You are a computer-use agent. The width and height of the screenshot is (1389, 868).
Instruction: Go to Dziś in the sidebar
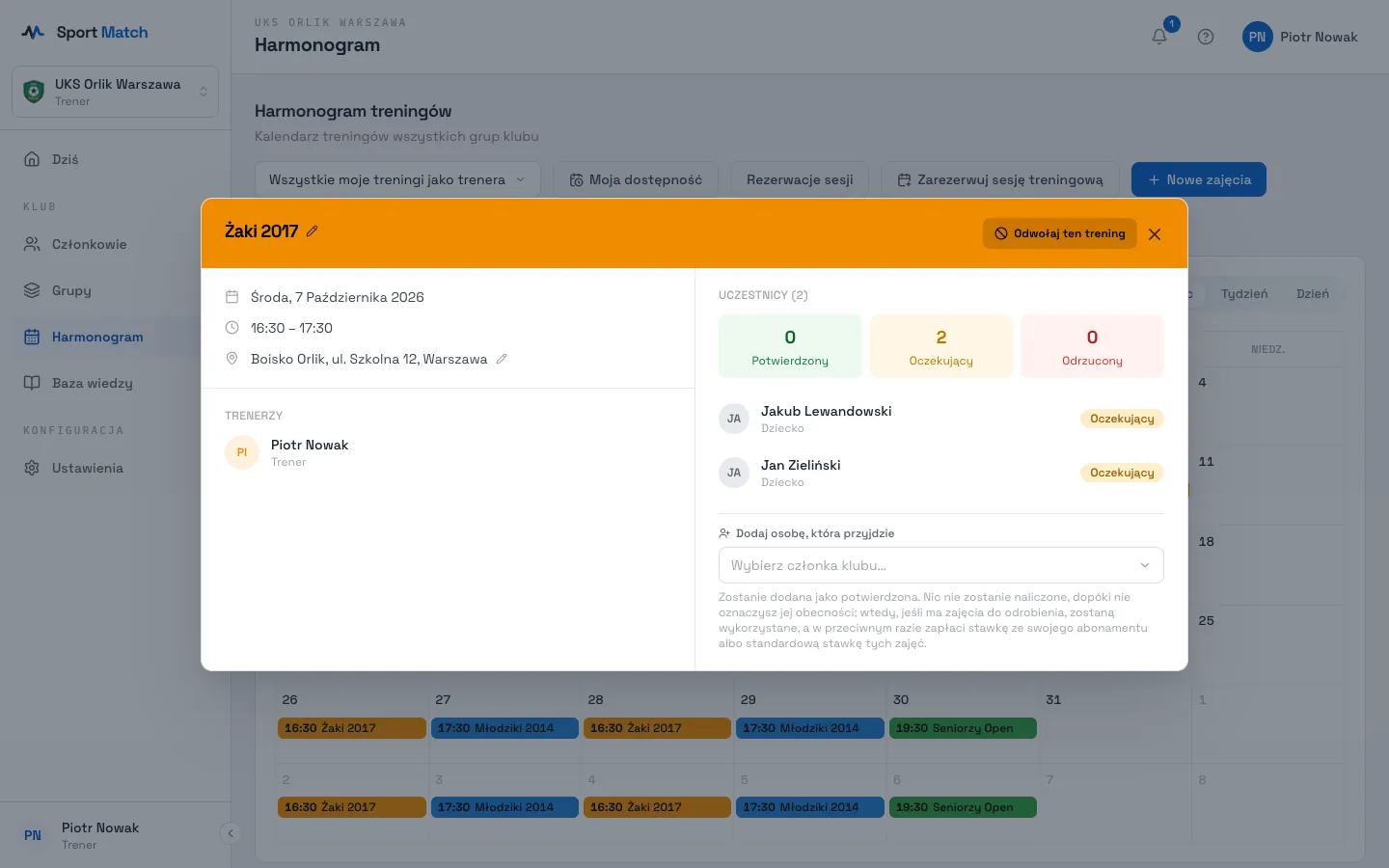[x=116, y=159]
